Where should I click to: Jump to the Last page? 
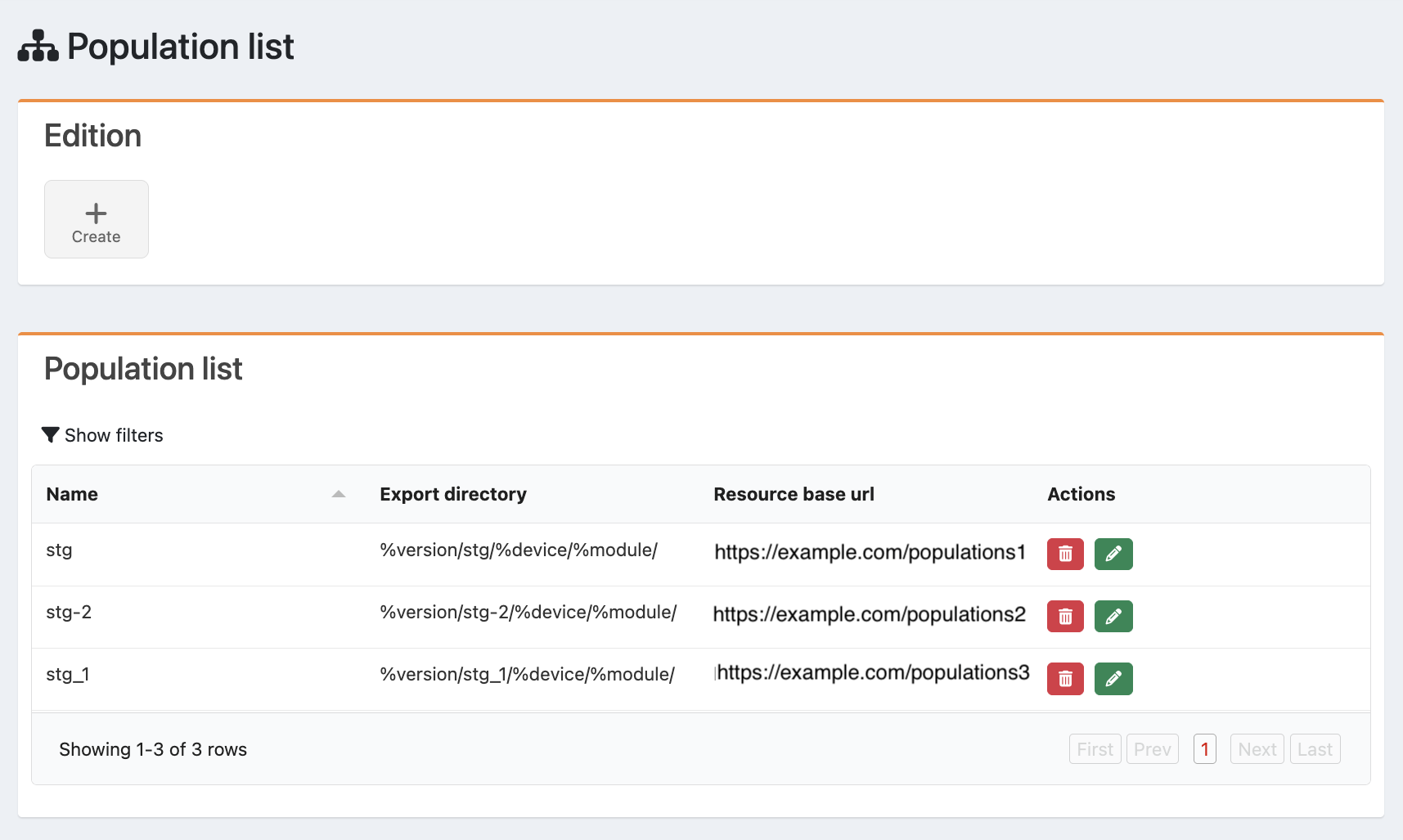[1315, 749]
